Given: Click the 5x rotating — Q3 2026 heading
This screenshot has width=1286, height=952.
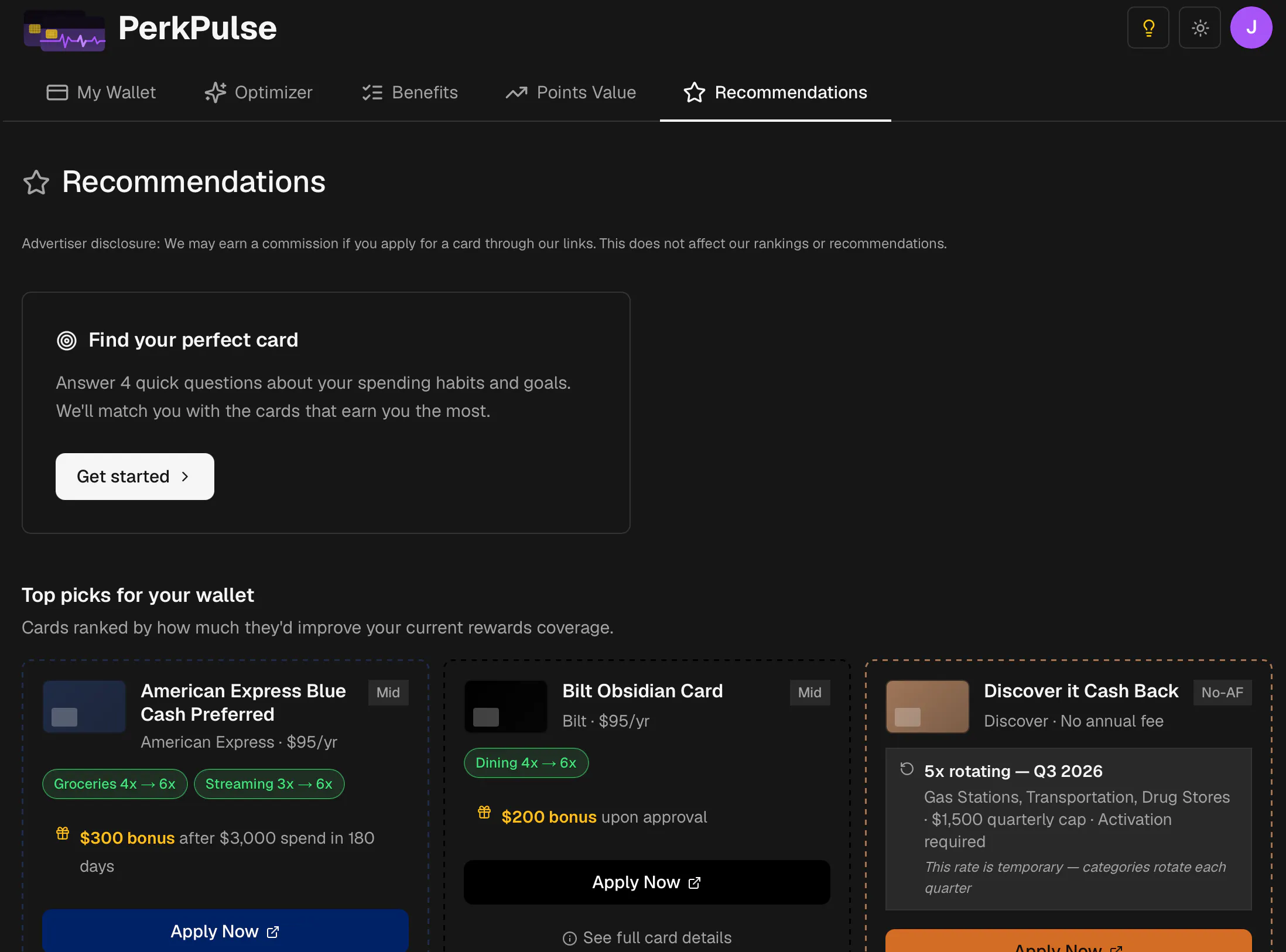Looking at the screenshot, I should tap(1014, 771).
